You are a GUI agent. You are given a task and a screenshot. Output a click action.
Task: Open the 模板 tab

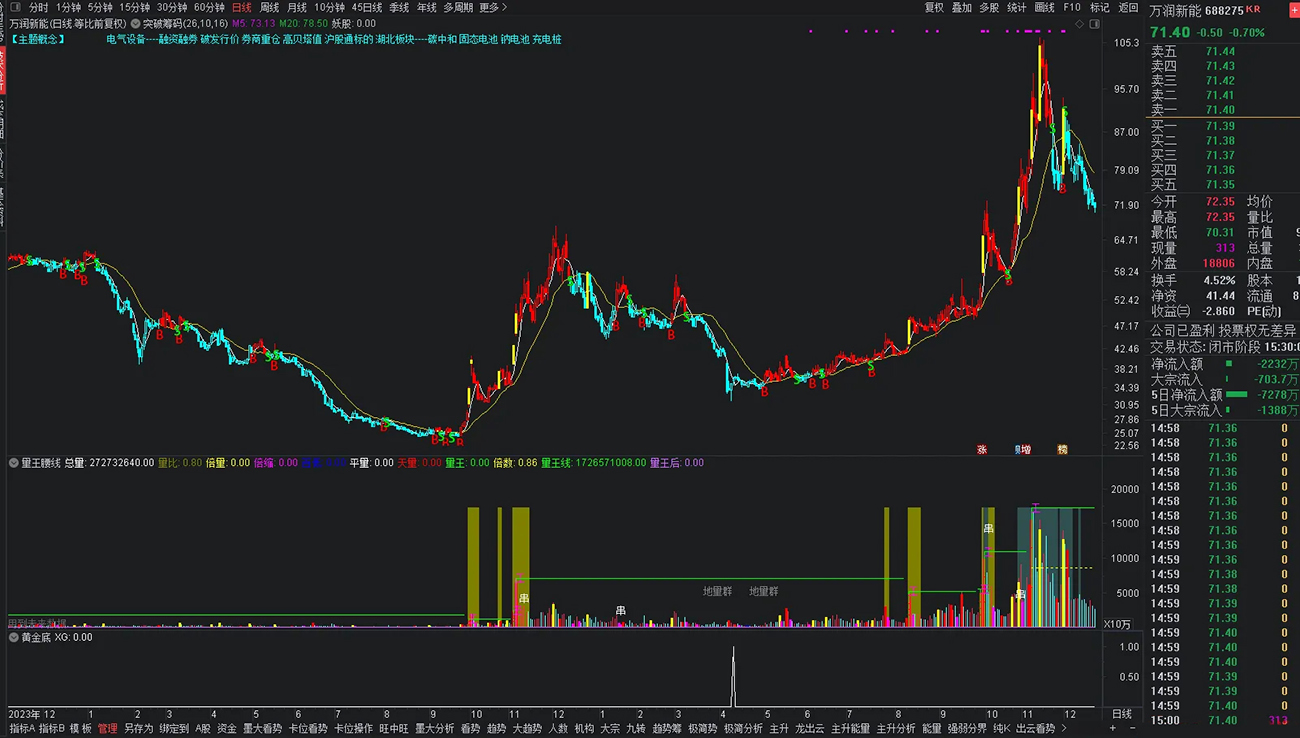point(81,729)
